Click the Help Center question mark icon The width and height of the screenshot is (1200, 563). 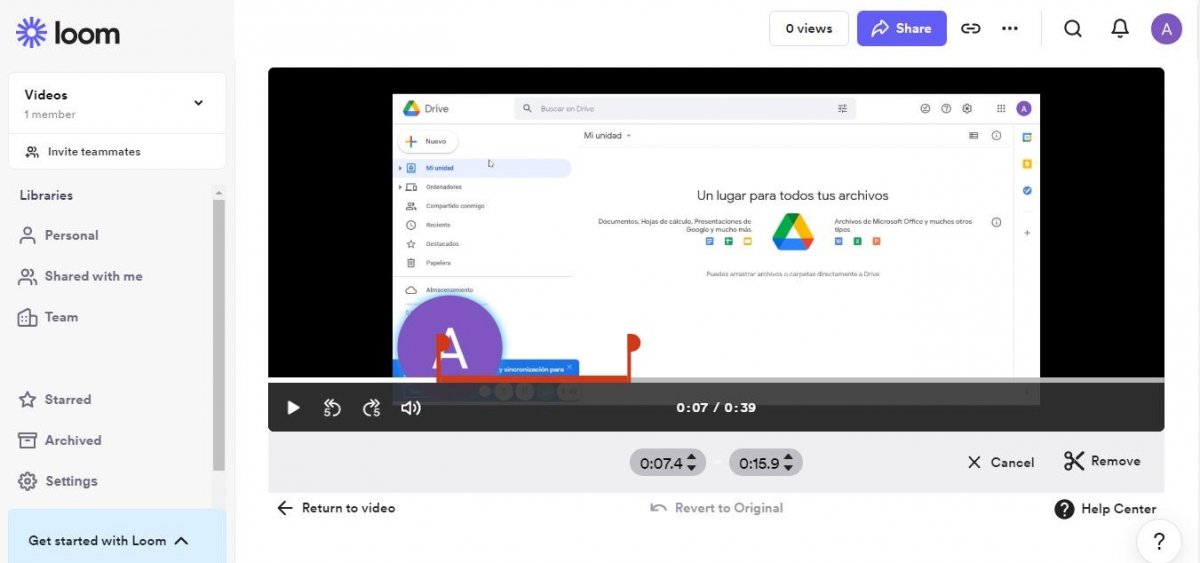click(x=1065, y=509)
